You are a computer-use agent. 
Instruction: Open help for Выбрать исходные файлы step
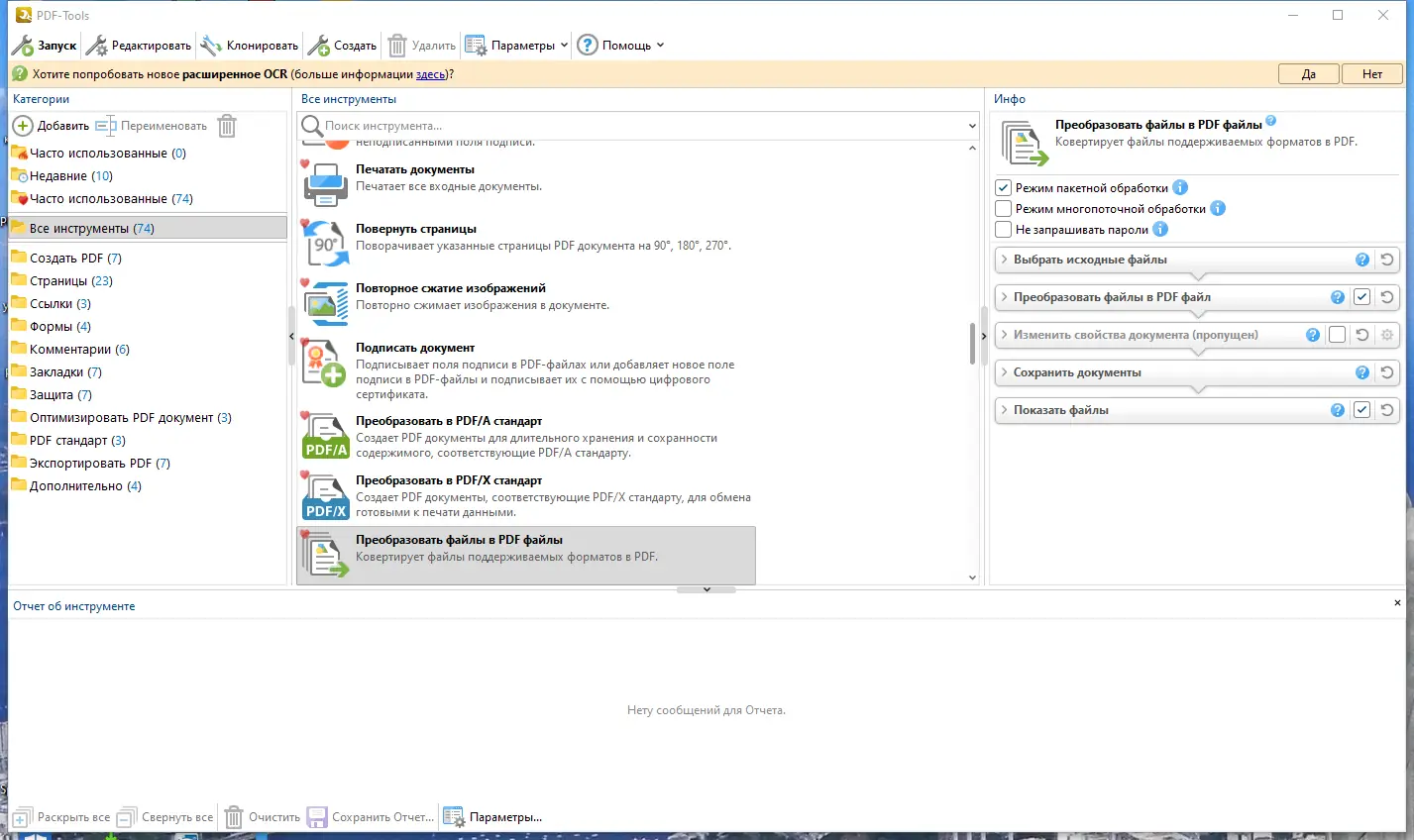pos(1362,260)
